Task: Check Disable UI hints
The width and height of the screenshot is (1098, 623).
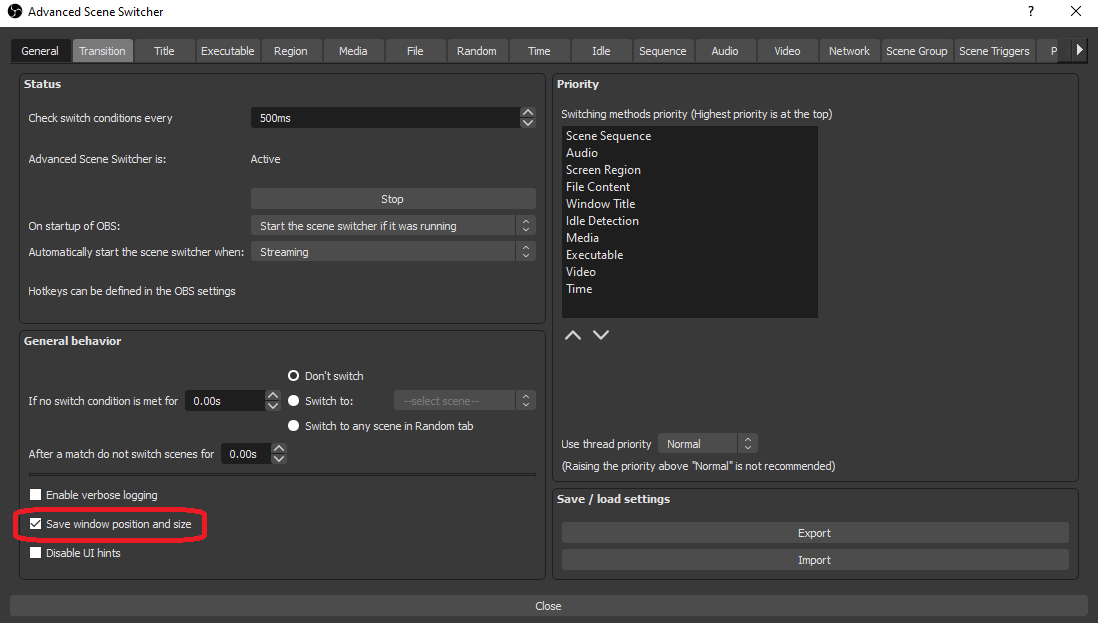Action: point(35,552)
